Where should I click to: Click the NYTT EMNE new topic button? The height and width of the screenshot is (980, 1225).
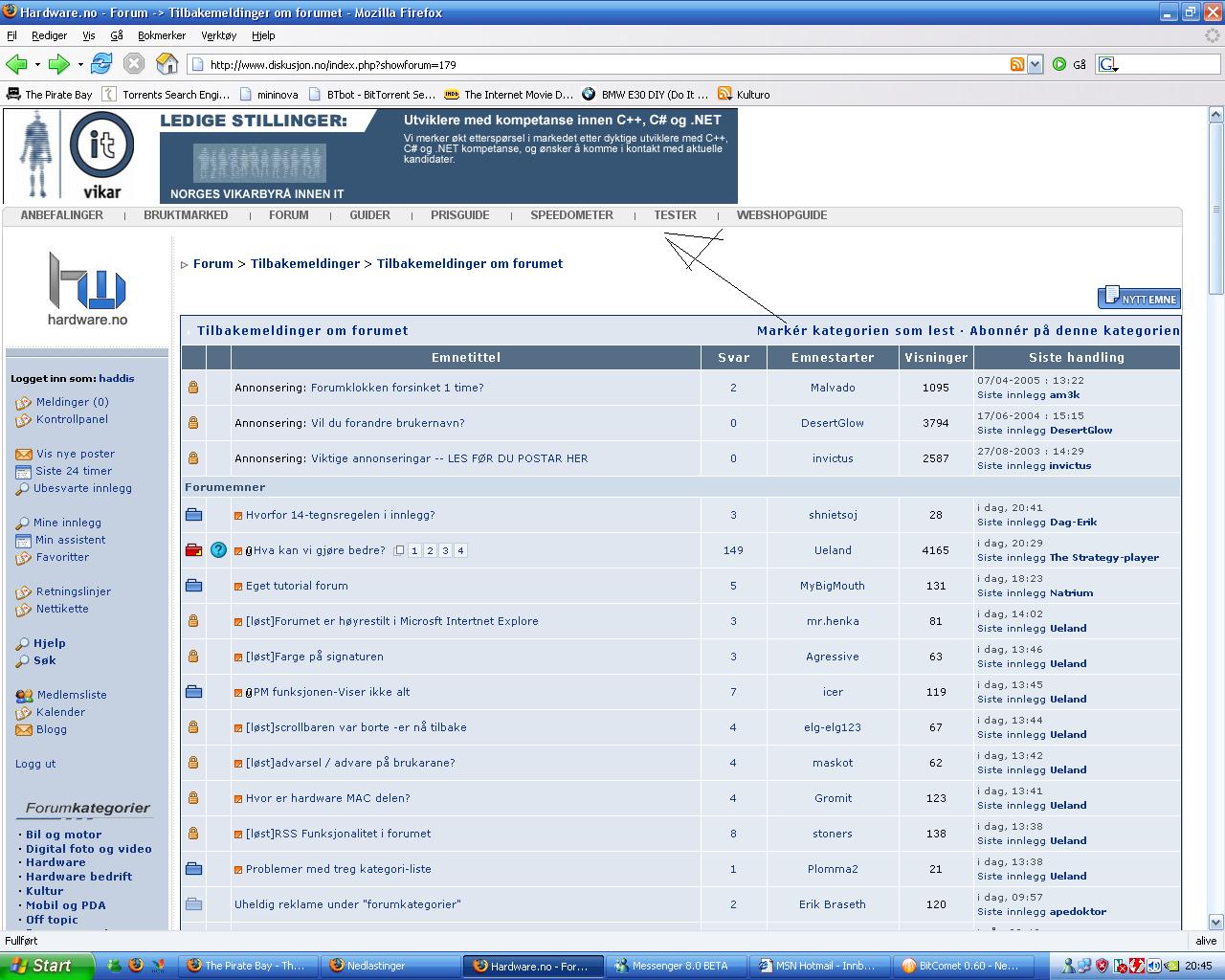1139,298
